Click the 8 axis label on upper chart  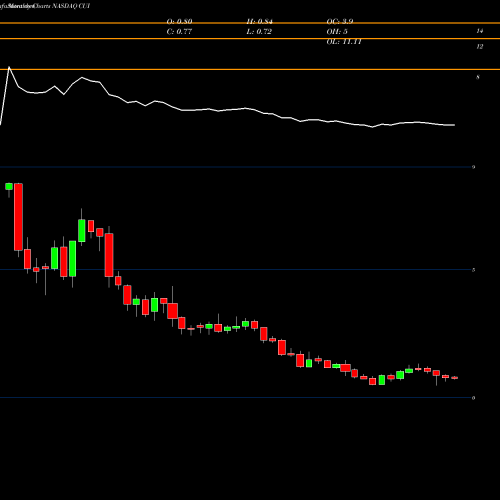pos(478,77)
